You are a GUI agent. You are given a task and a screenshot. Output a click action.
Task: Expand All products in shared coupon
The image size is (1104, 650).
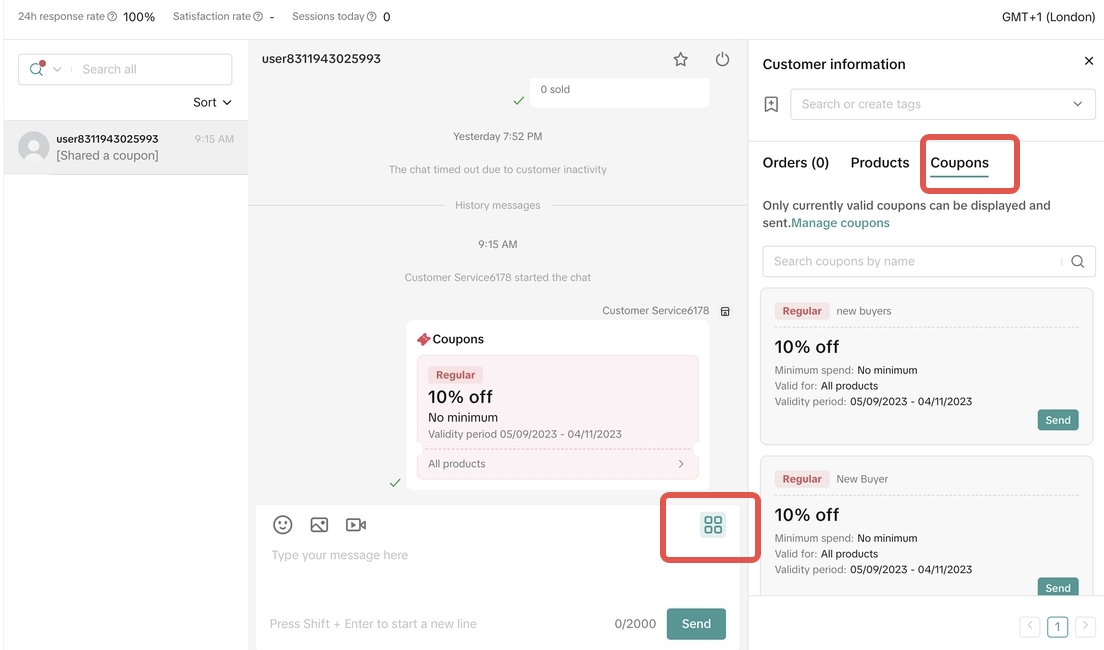(681, 464)
